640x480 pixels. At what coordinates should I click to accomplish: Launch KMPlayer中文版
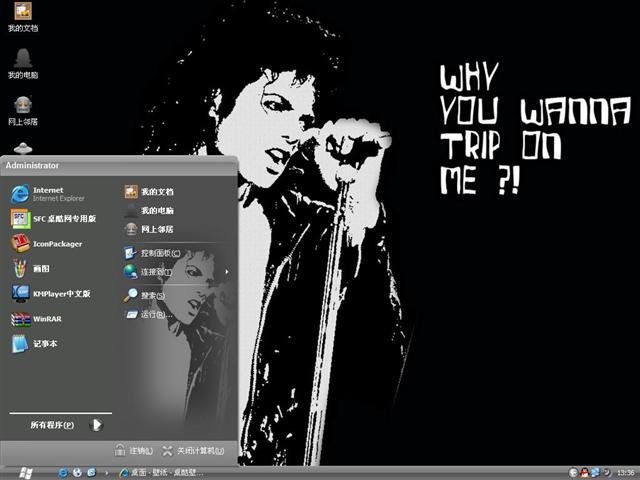tap(51, 293)
